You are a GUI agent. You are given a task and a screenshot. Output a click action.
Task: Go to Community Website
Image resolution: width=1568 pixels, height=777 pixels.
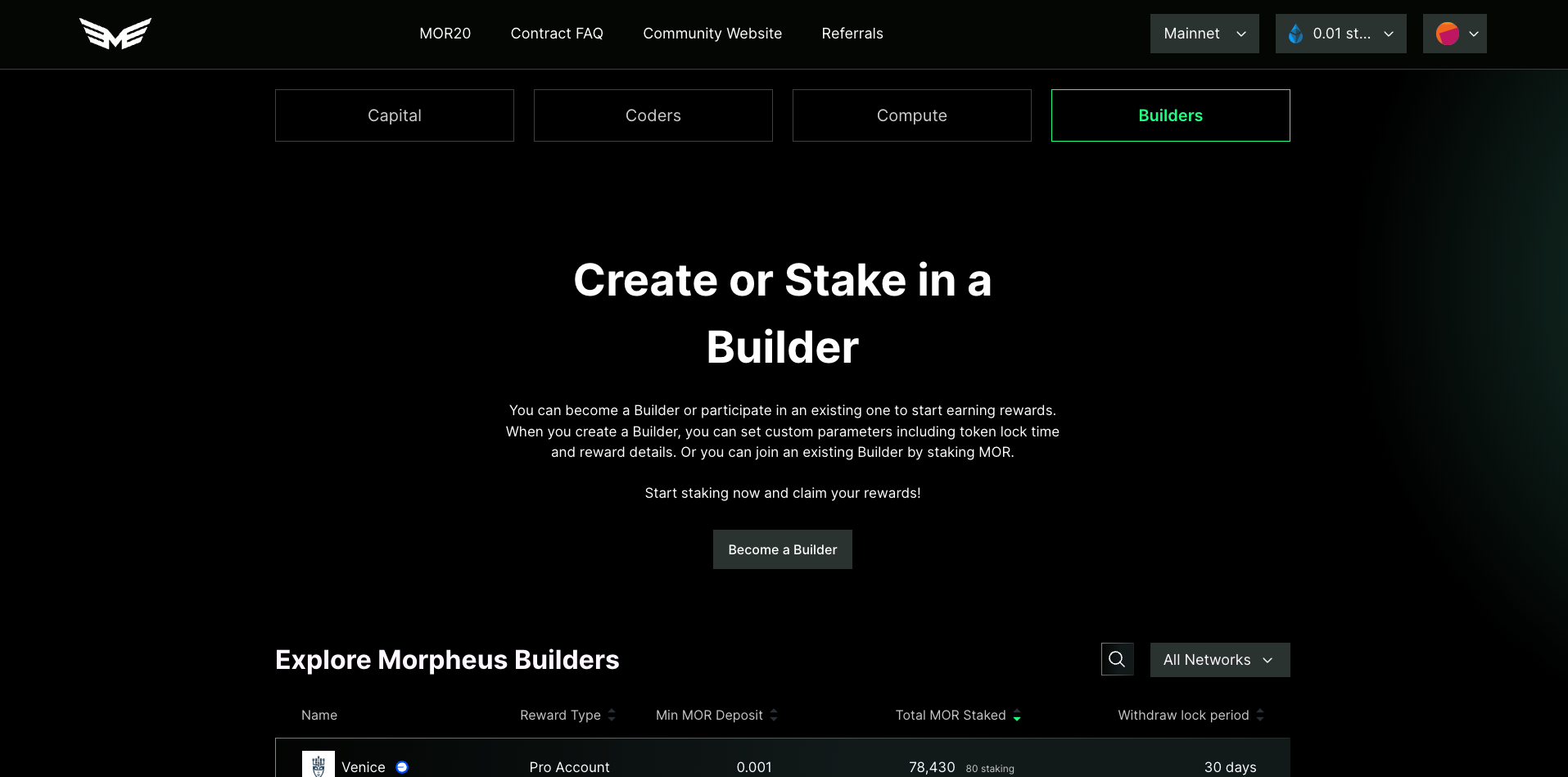coord(712,34)
